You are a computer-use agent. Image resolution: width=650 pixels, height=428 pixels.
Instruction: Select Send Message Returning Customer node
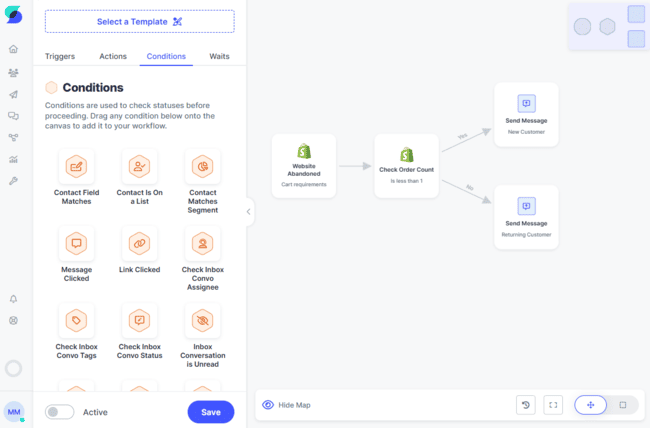coord(526,217)
